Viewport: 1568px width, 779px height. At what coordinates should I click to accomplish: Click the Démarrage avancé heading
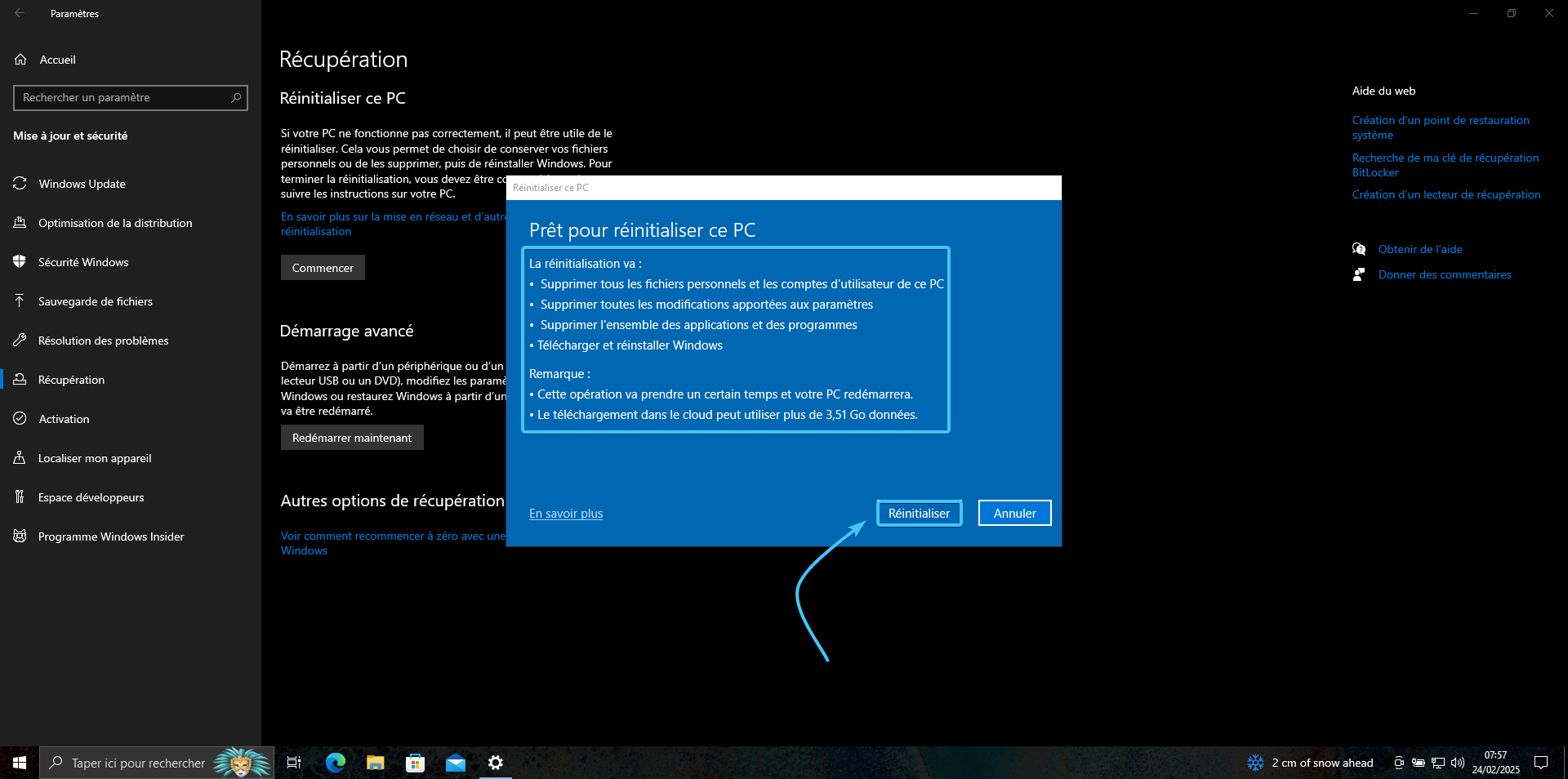[x=346, y=331]
